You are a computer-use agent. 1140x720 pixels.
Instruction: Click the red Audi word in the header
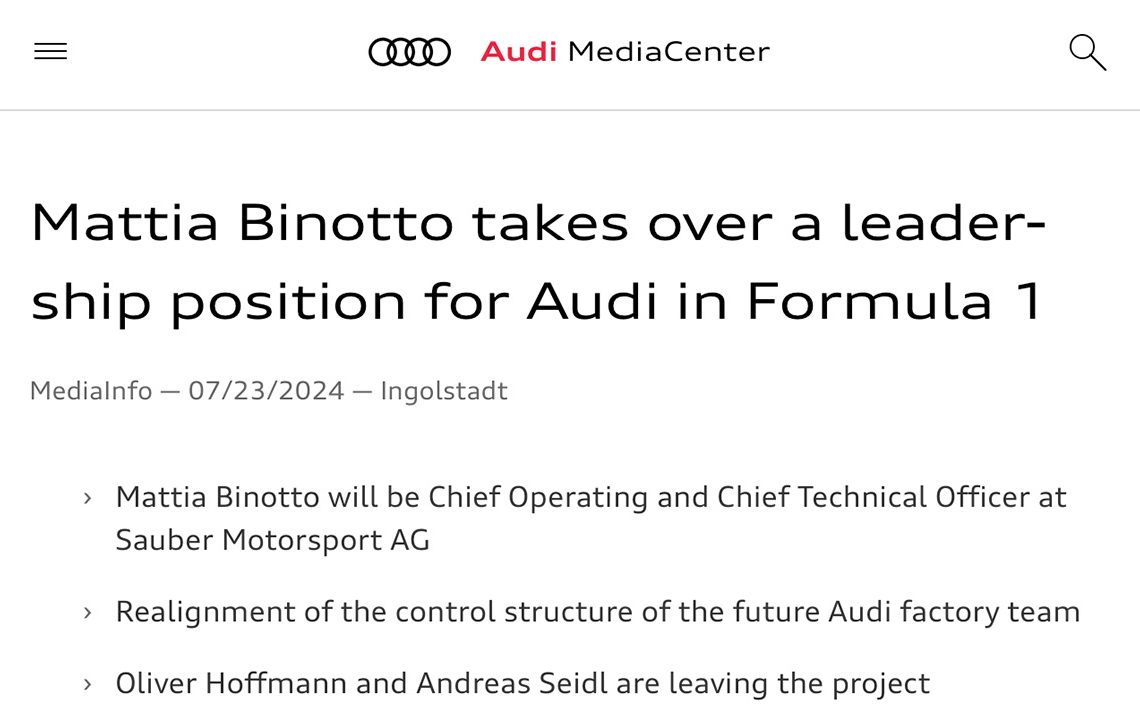click(x=518, y=51)
